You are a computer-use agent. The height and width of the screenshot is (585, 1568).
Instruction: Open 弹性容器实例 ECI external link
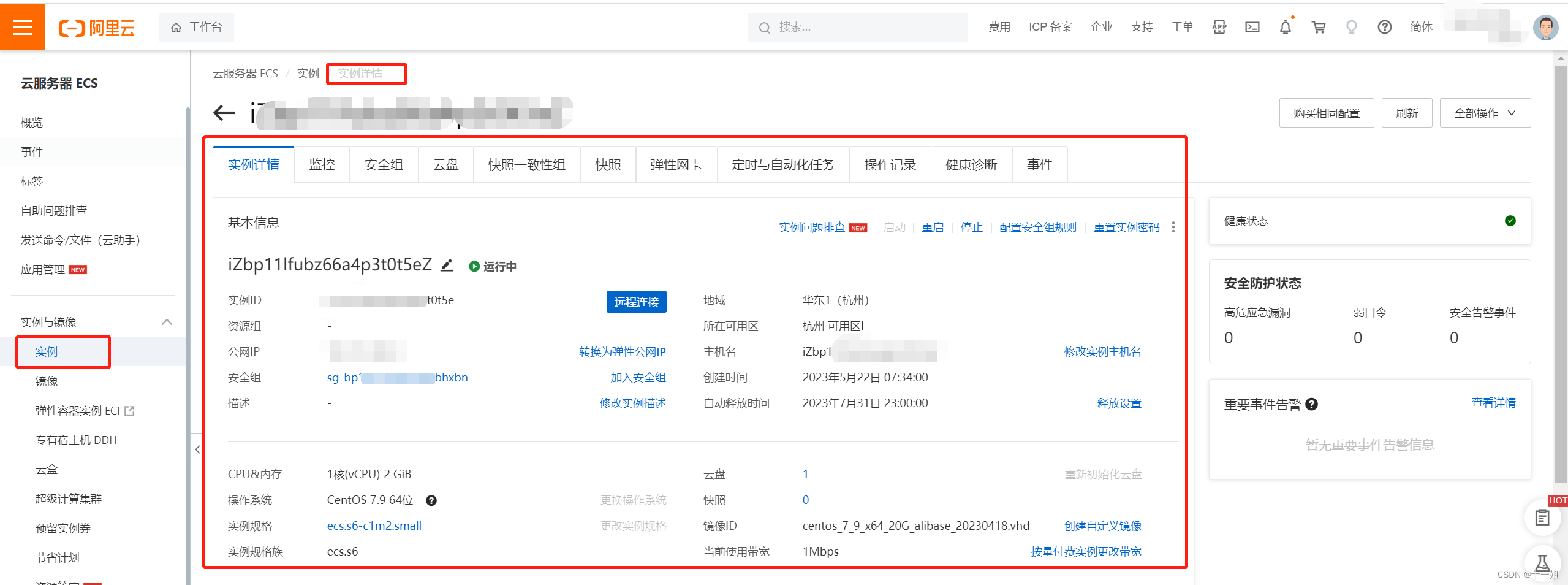(x=85, y=411)
